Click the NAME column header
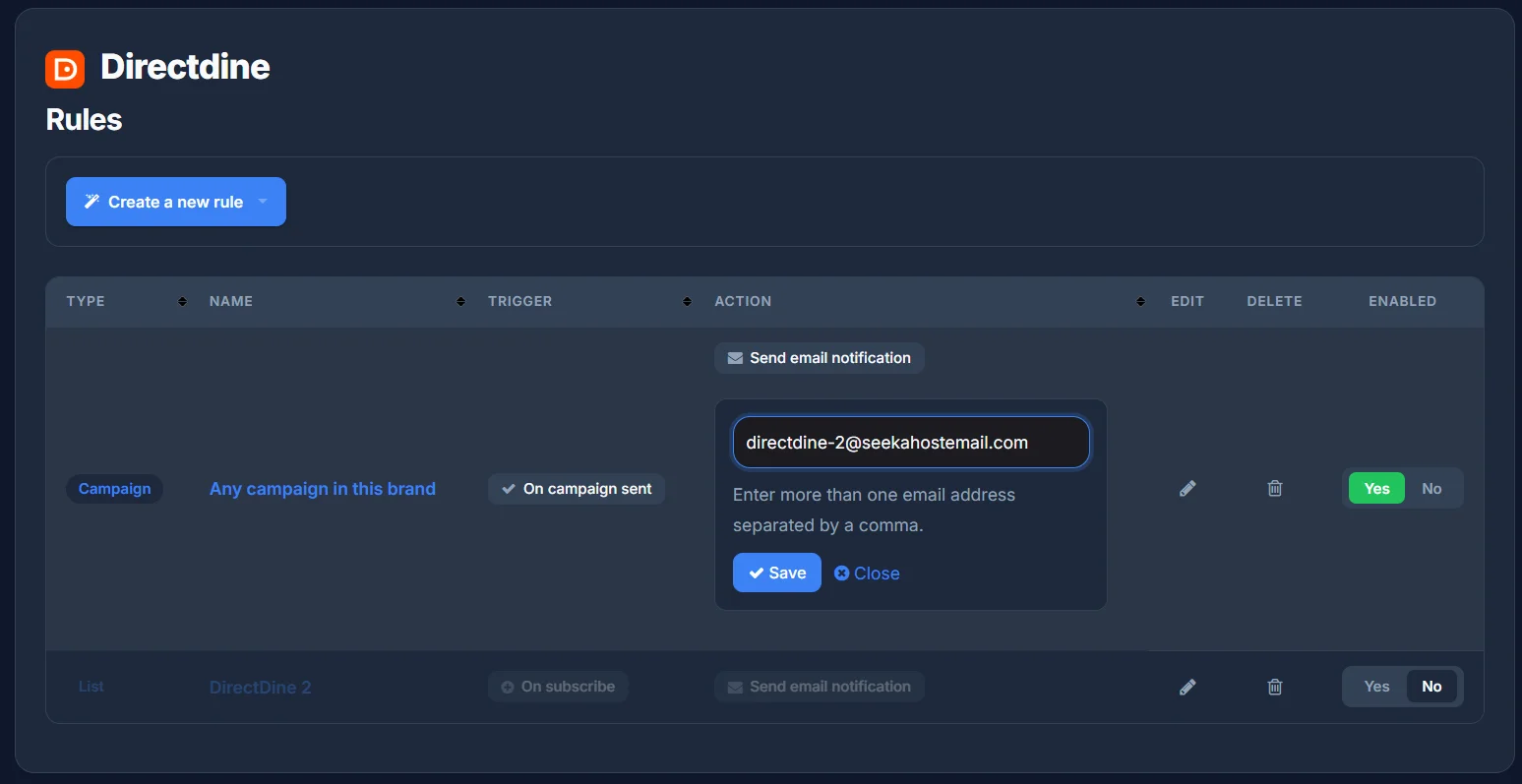The image size is (1522, 784). coord(231,301)
